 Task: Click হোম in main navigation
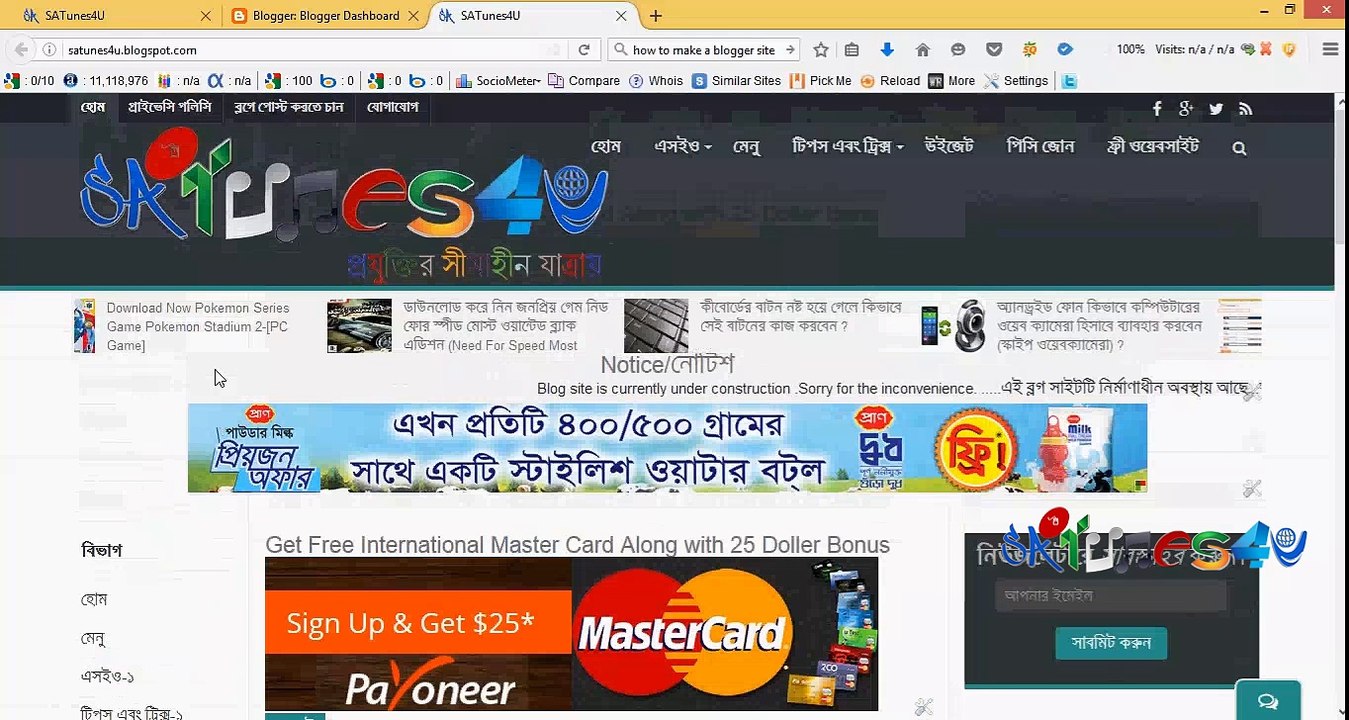606,146
